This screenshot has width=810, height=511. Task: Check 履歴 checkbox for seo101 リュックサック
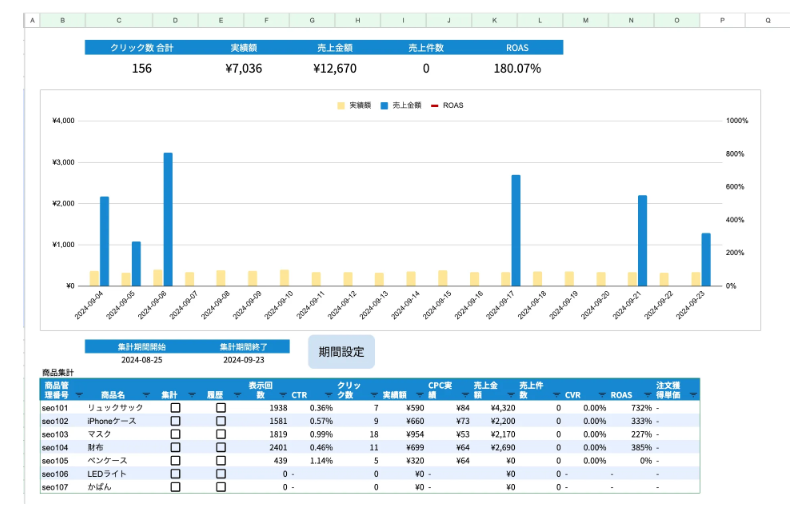coord(221,408)
